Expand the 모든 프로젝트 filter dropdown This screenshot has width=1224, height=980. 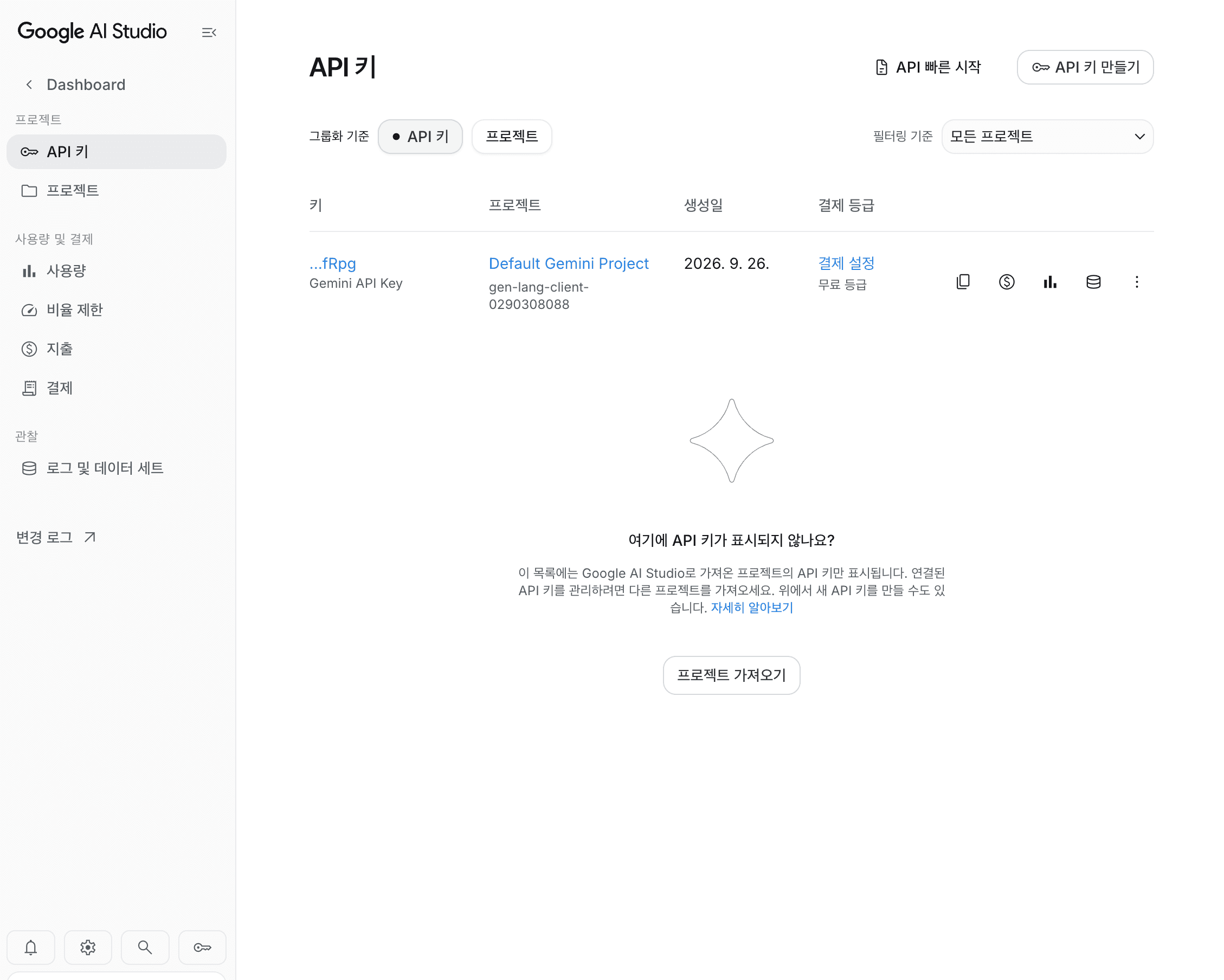tap(1047, 136)
